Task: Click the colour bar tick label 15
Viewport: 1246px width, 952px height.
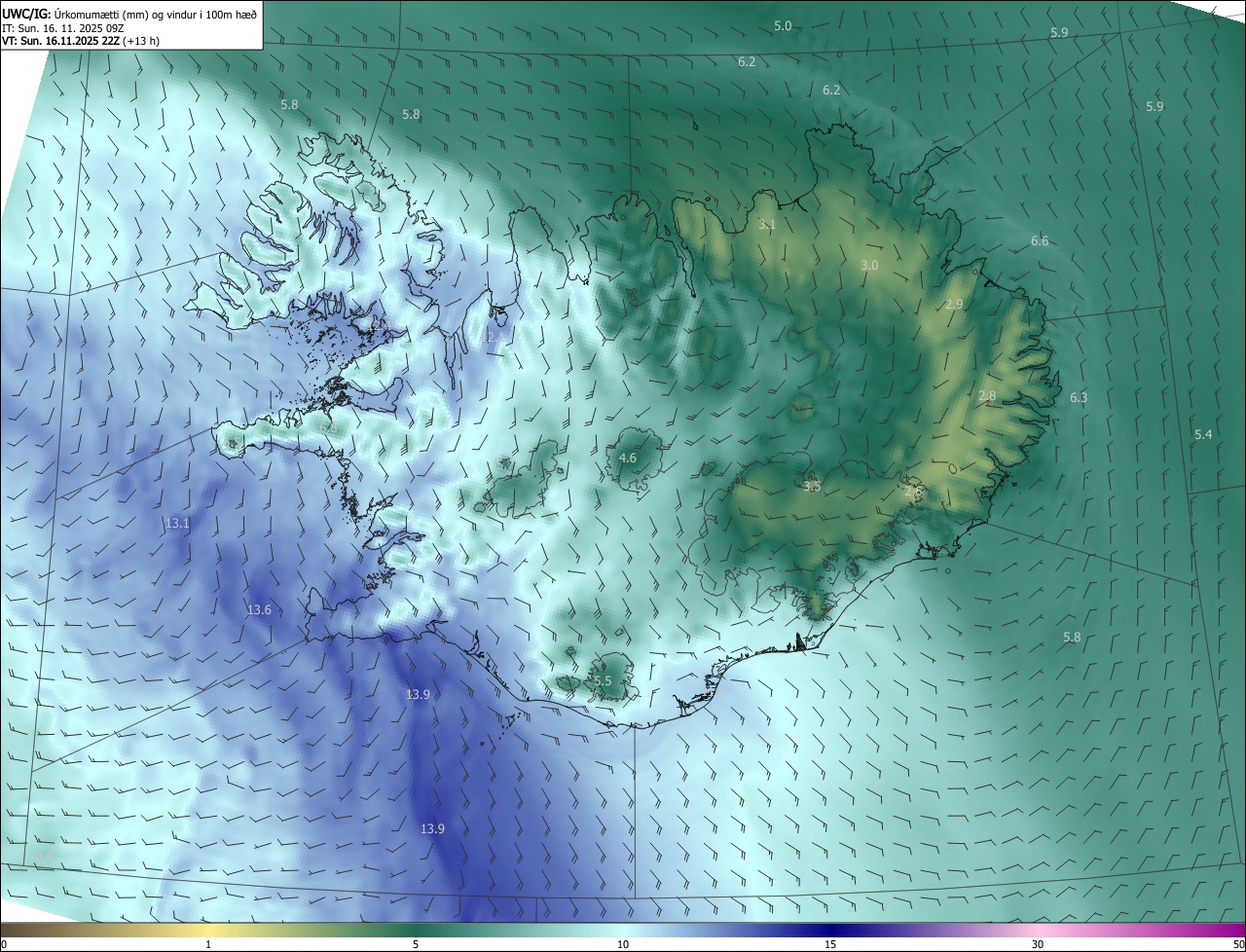Action: [830, 944]
